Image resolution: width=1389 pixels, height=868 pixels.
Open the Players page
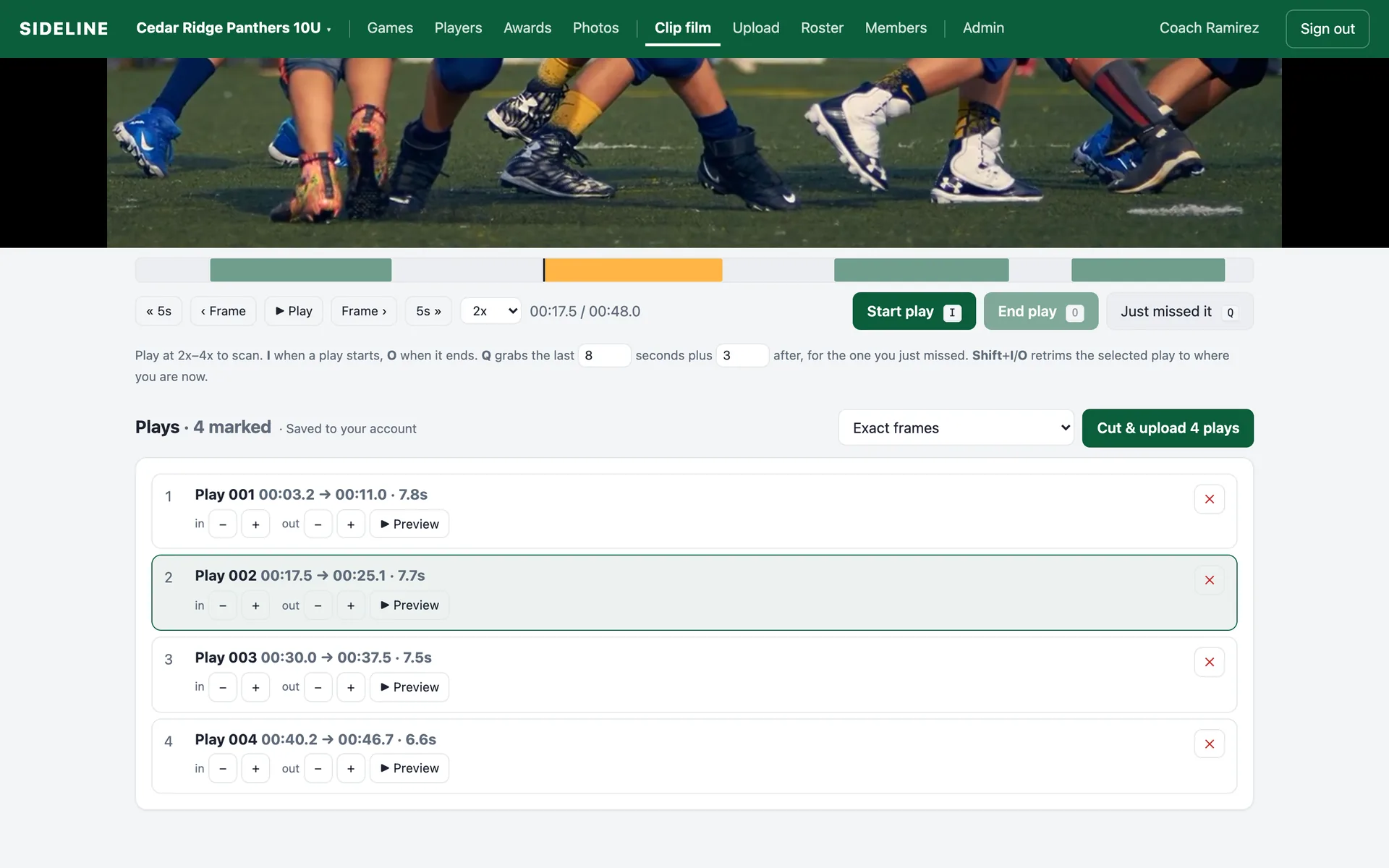(458, 28)
